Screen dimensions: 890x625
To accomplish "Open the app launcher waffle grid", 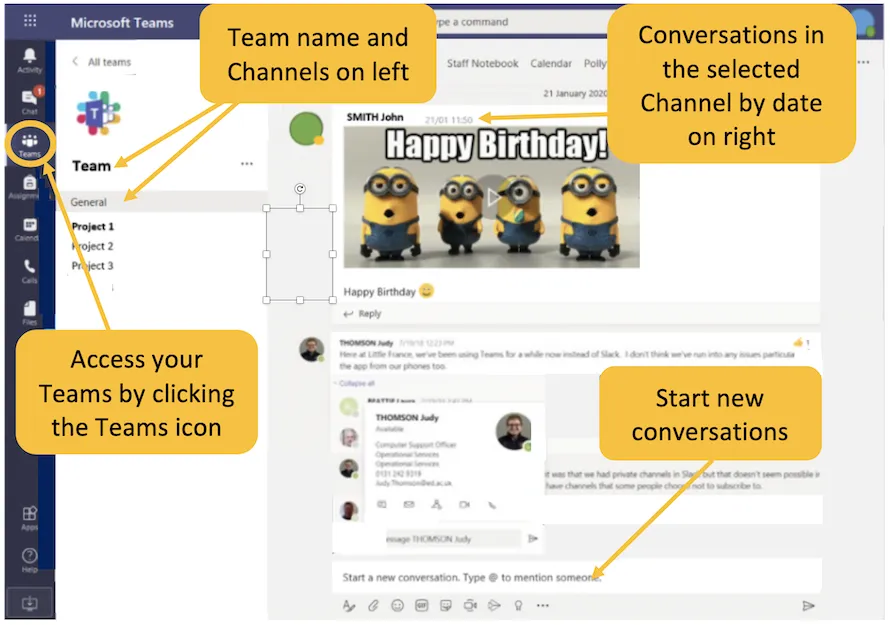I will (x=30, y=21).
